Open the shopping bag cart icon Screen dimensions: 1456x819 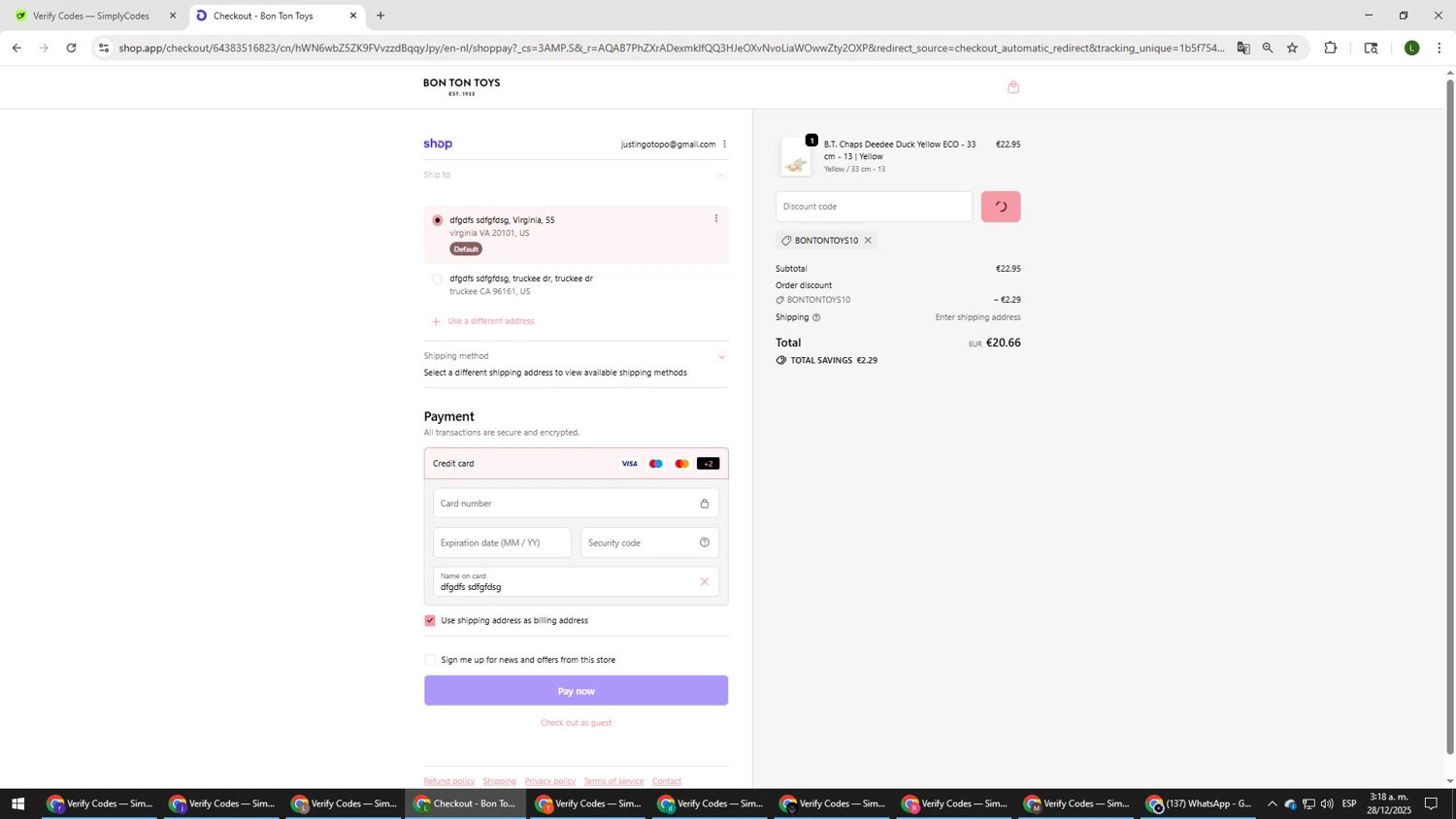click(1013, 87)
